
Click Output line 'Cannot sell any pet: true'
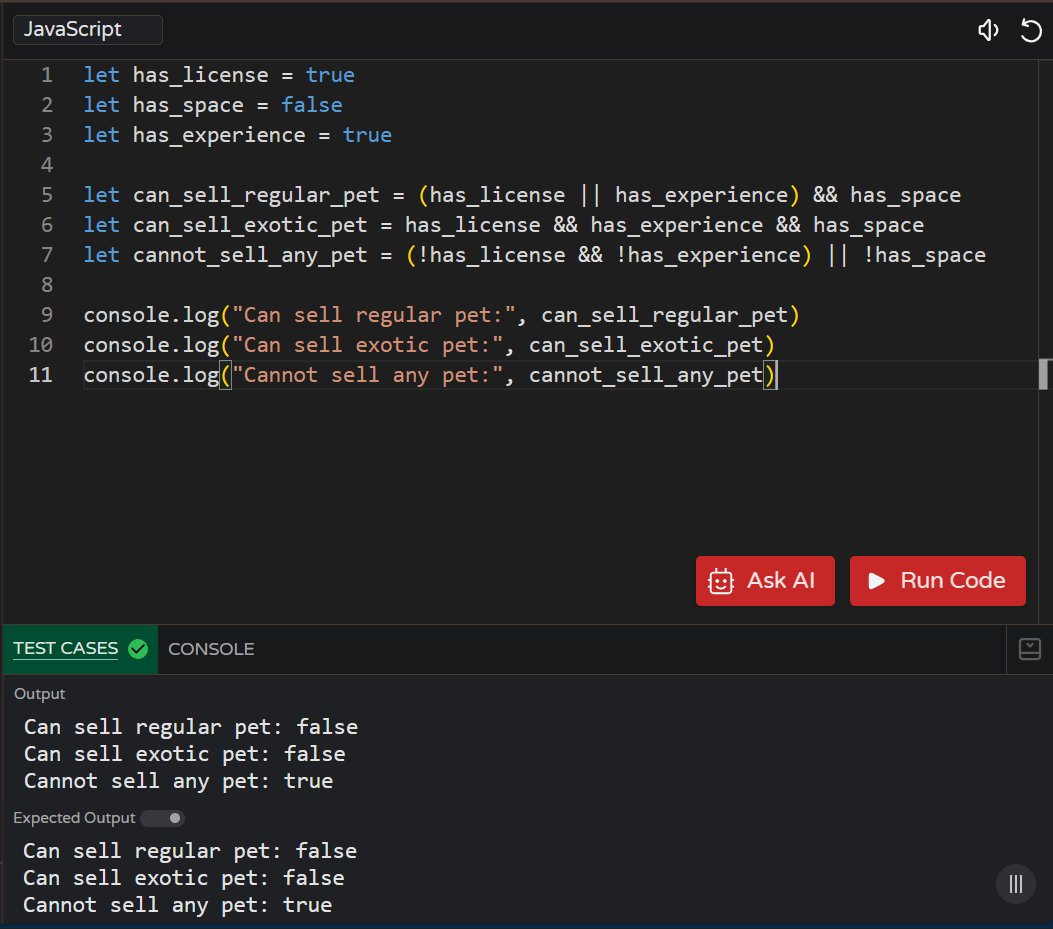pos(179,781)
